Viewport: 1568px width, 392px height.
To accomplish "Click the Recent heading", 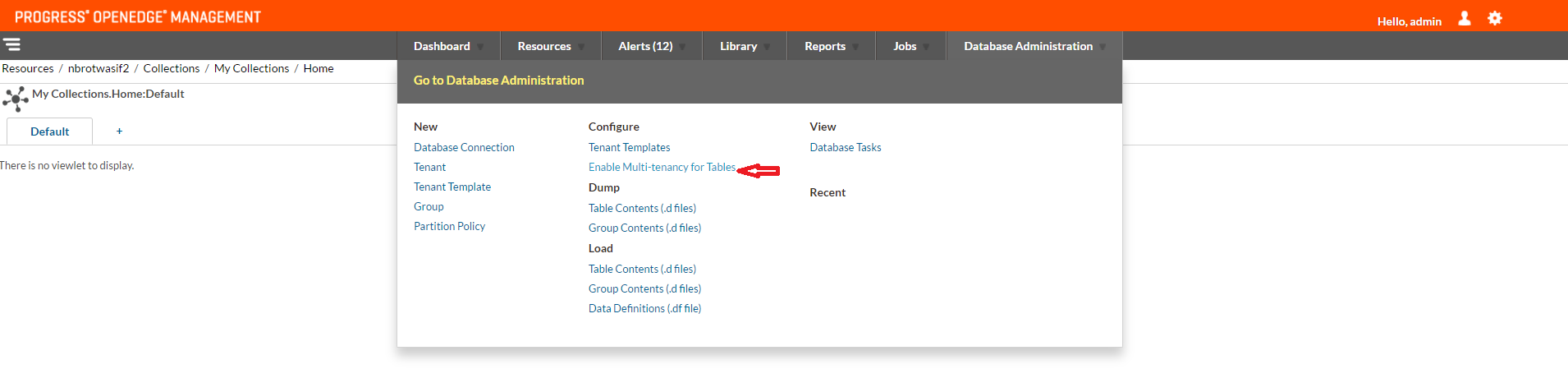I will tap(828, 192).
